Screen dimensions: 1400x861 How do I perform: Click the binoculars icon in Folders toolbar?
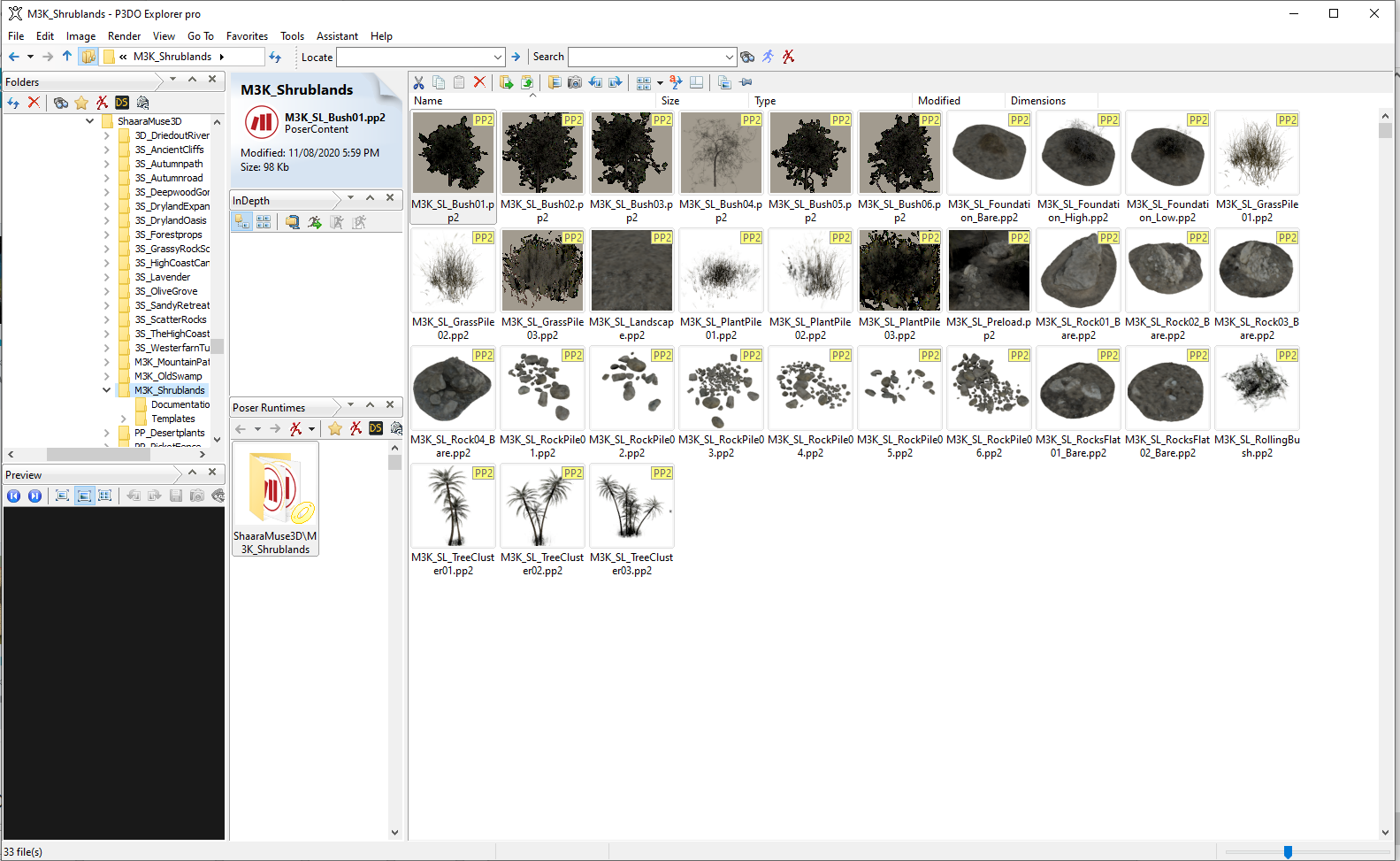tap(60, 103)
